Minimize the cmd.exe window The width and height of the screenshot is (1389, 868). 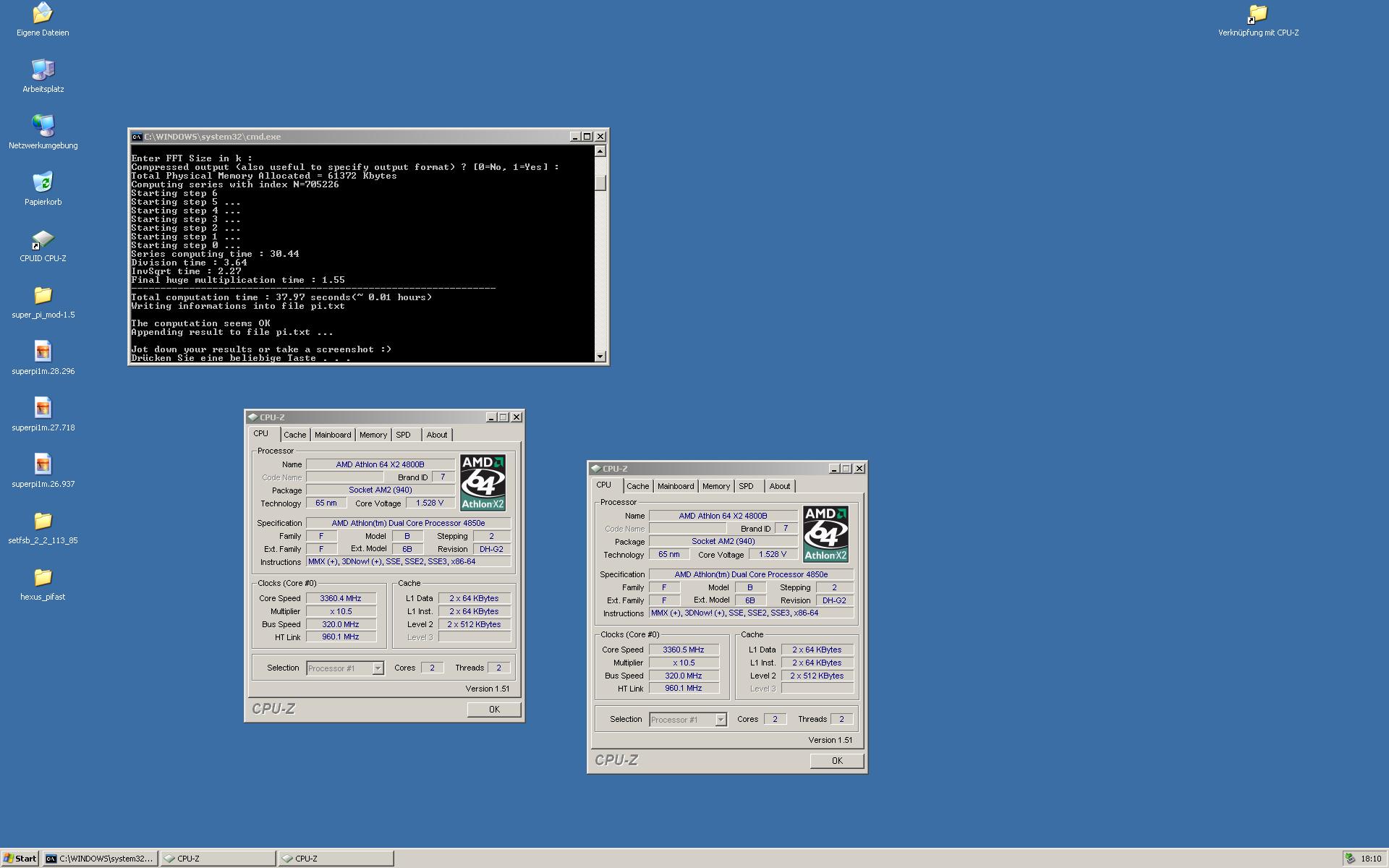tap(575, 137)
